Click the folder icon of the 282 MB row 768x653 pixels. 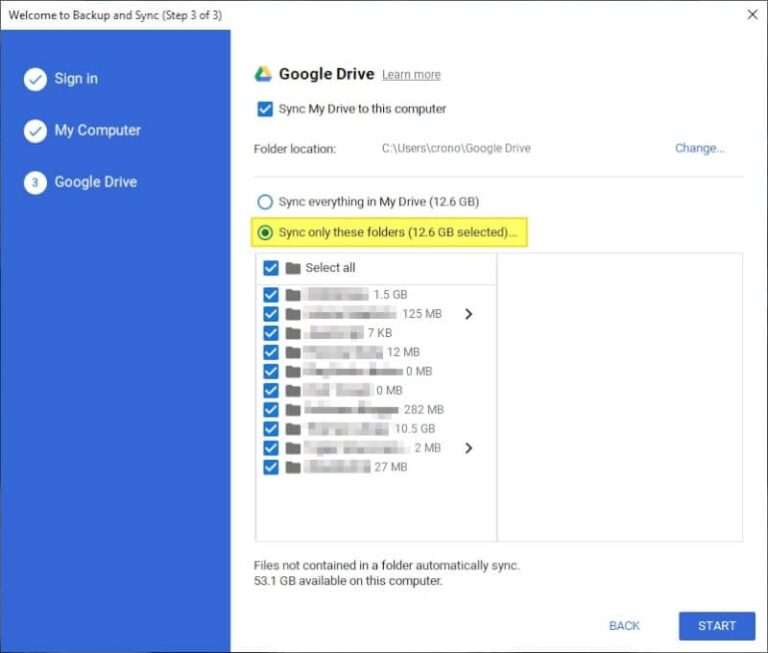[293, 410]
